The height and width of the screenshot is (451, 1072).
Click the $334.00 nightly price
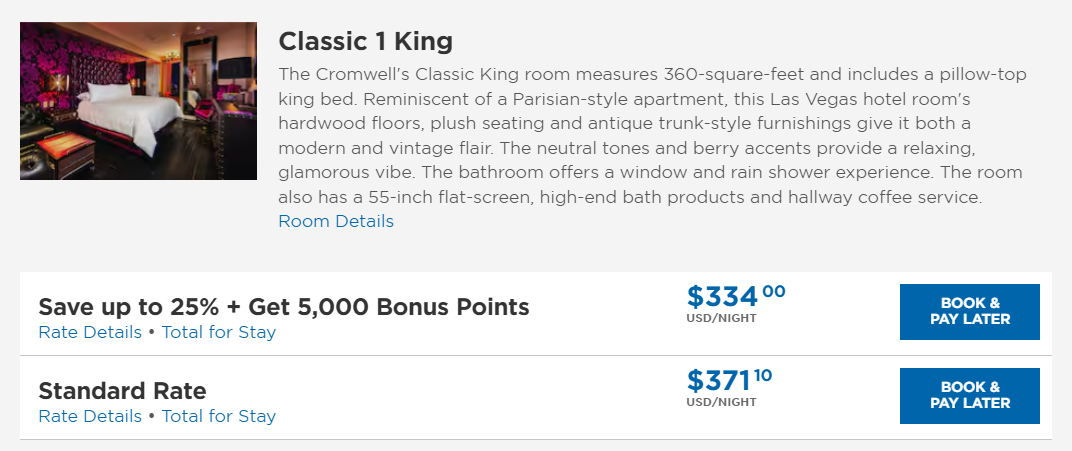(x=735, y=297)
